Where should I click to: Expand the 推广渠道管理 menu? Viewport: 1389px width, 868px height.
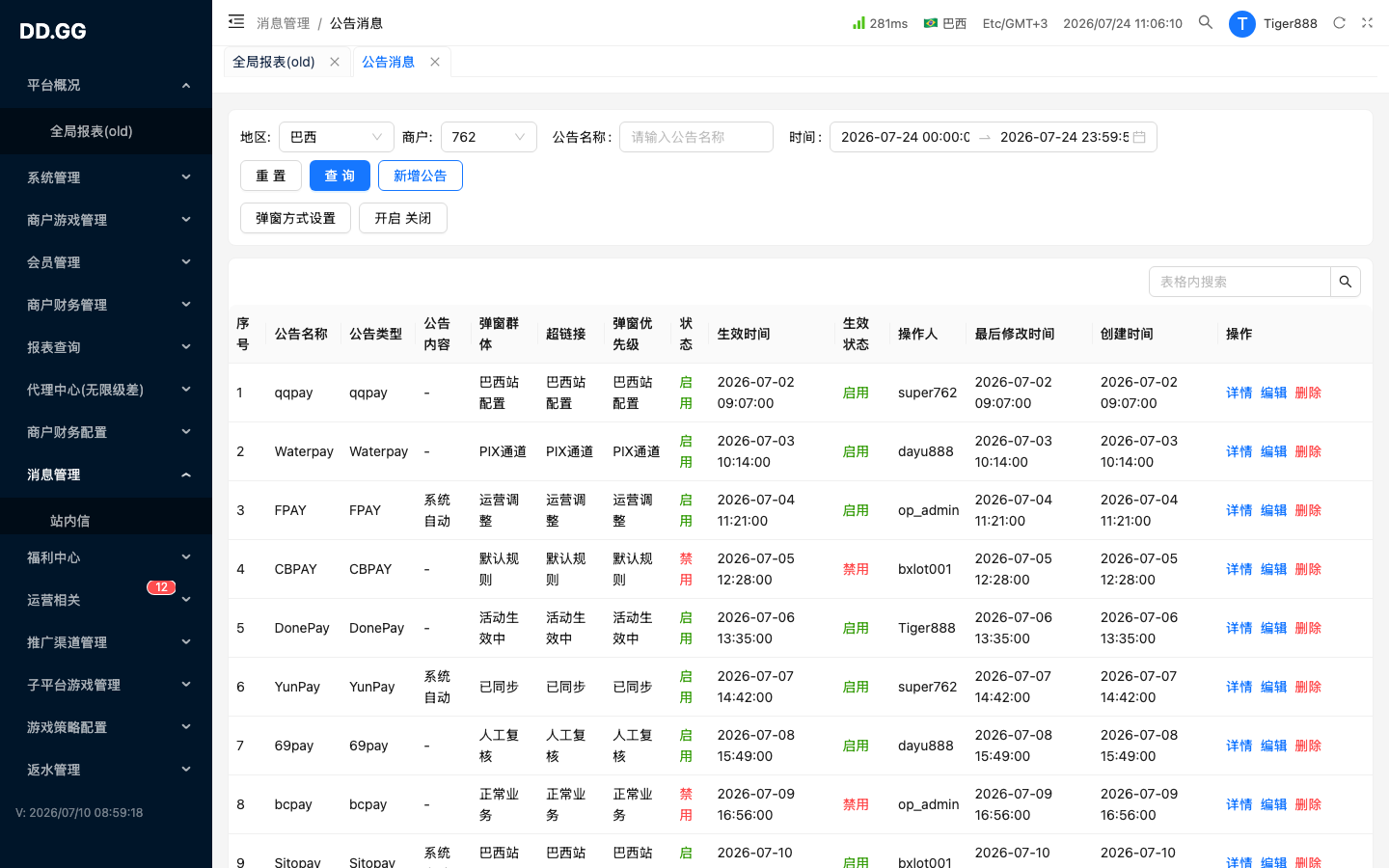[106, 642]
